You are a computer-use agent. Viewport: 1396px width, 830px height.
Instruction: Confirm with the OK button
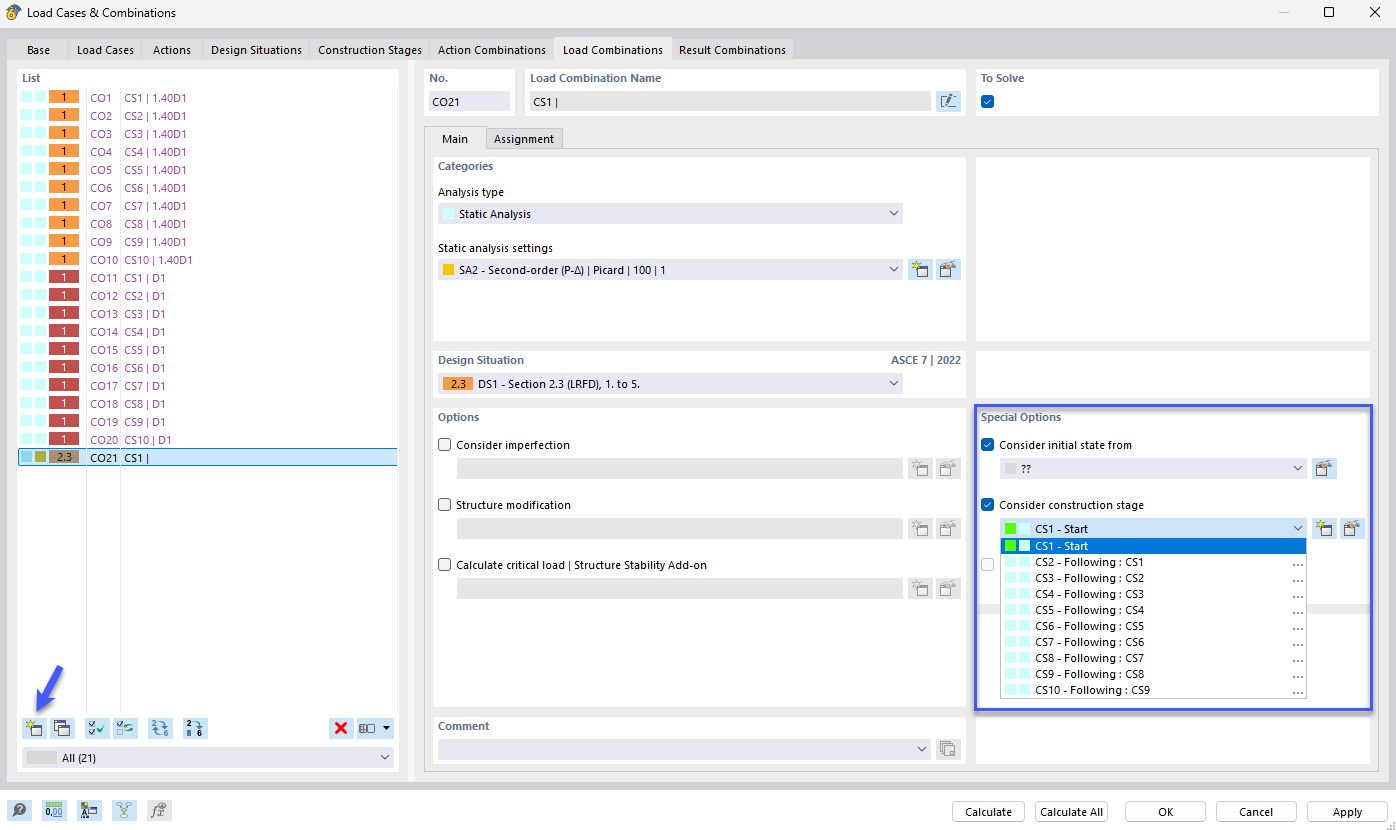tap(1165, 812)
